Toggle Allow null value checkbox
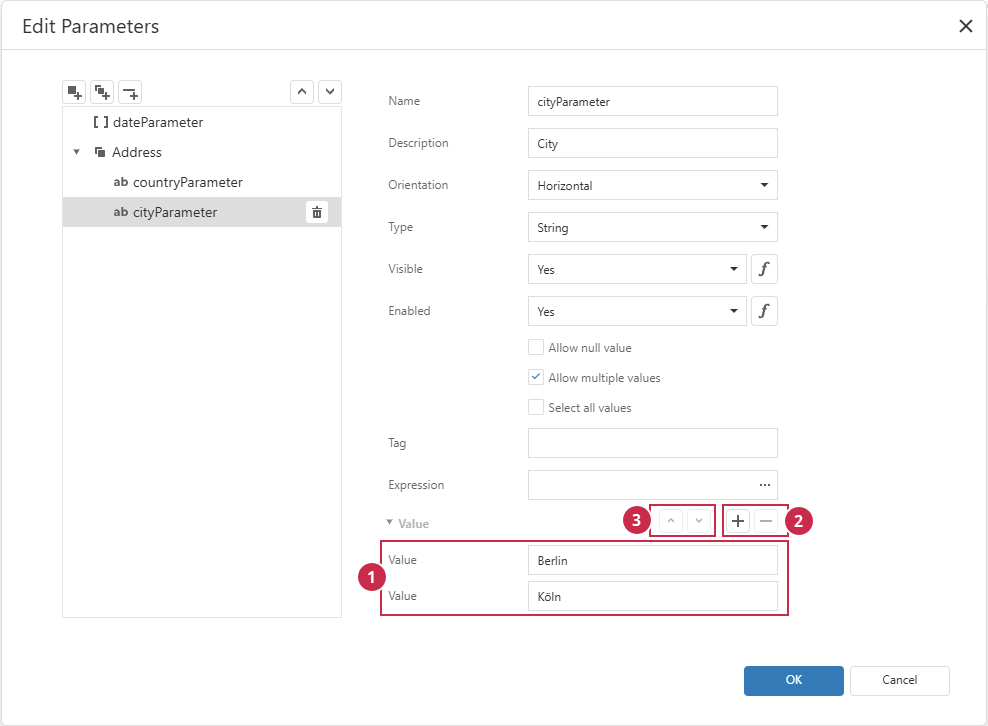 (x=536, y=347)
